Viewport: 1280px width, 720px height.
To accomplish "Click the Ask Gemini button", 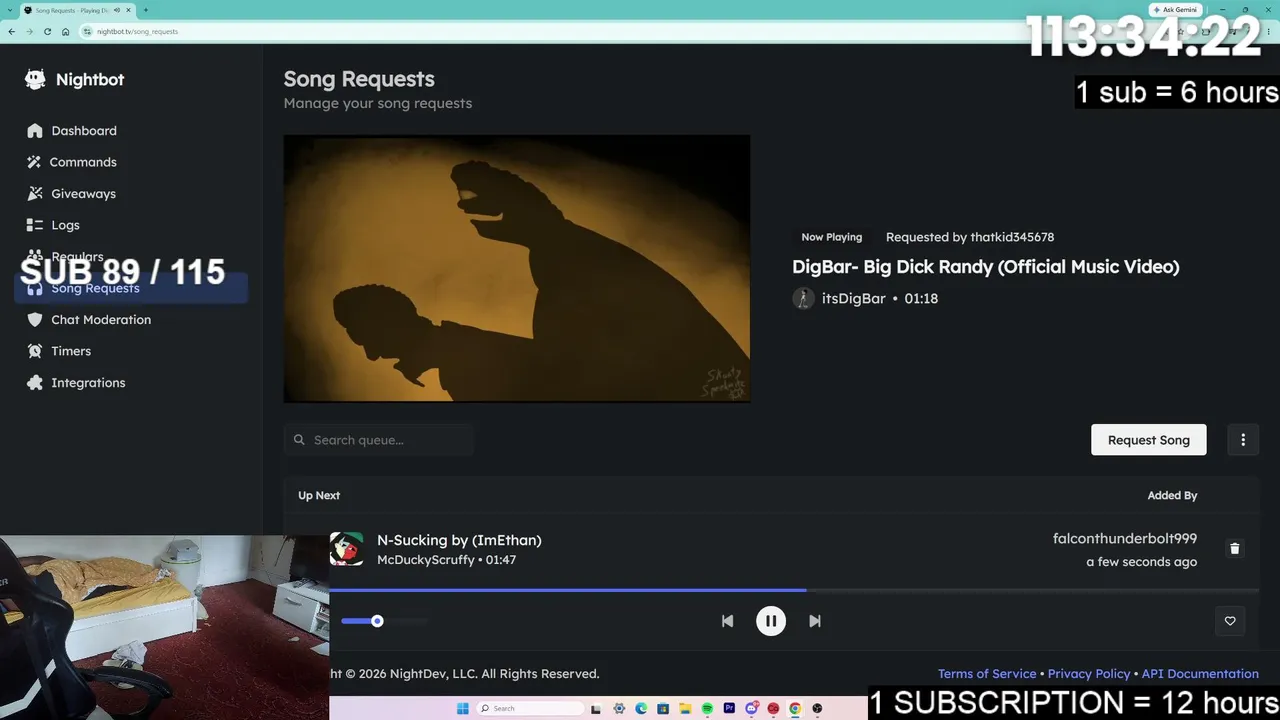I will [x=1175, y=10].
